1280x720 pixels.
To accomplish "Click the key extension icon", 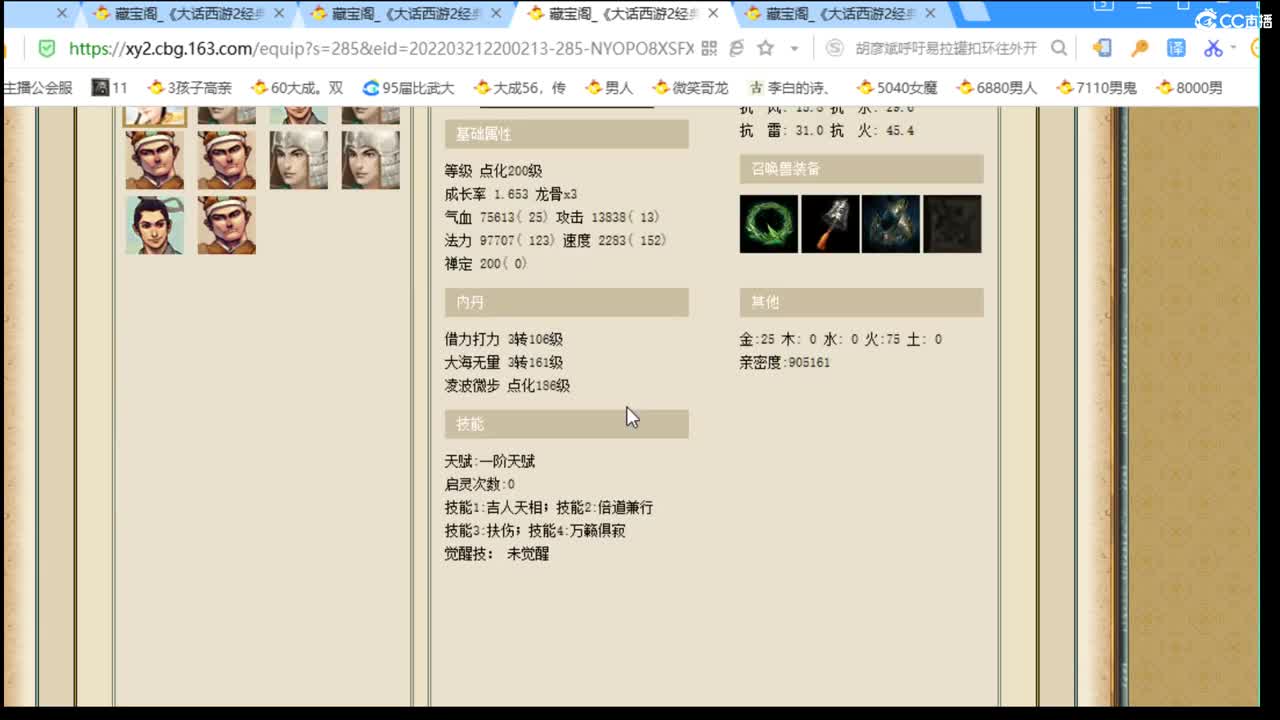I will click(x=1139, y=48).
